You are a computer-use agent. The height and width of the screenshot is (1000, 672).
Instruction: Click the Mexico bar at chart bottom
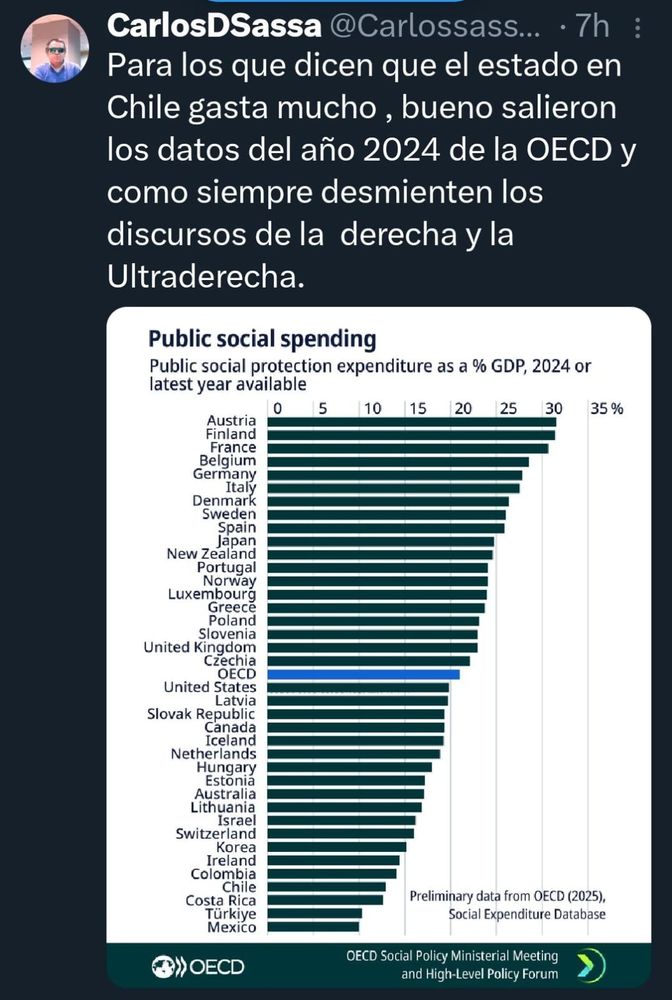pyautogui.click(x=313, y=927)
